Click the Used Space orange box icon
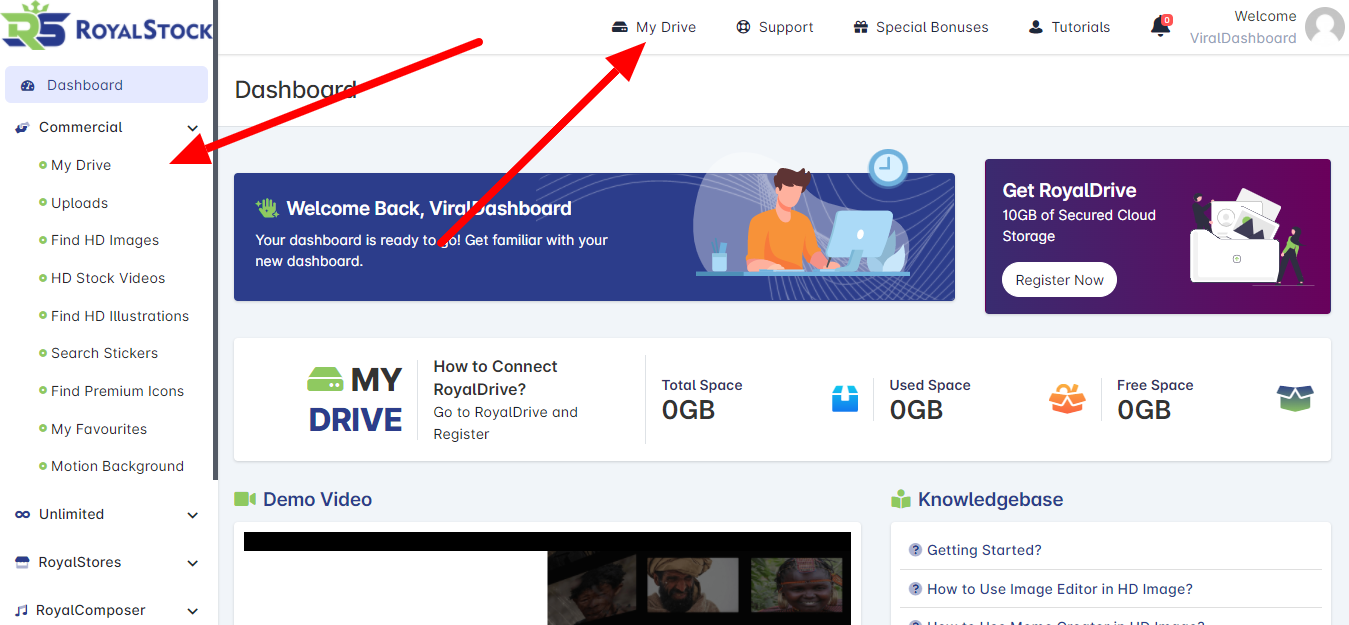 (1067, 398)
